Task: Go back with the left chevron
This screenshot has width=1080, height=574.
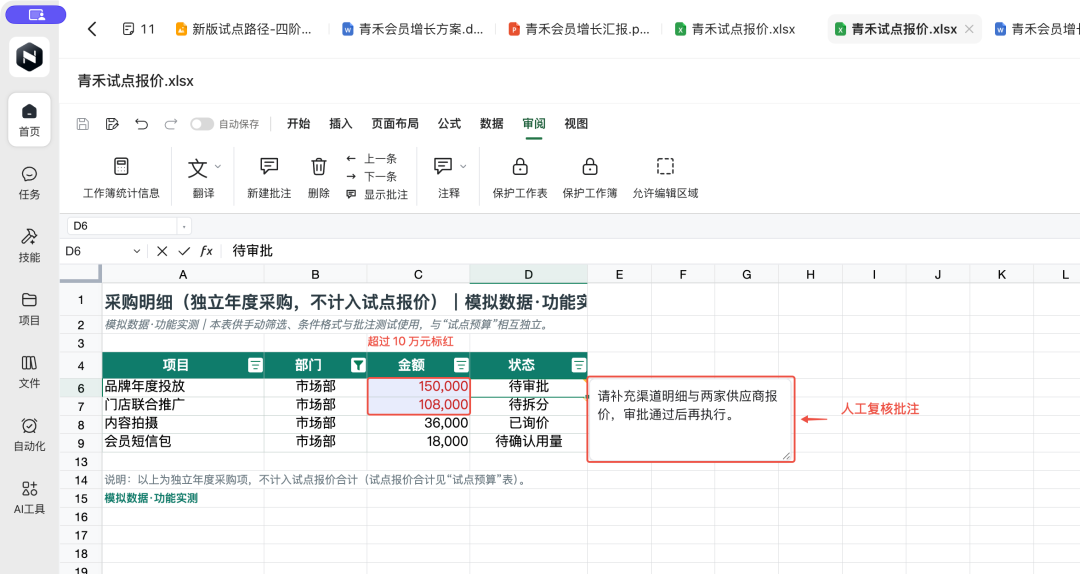Action: coord(92,29)
